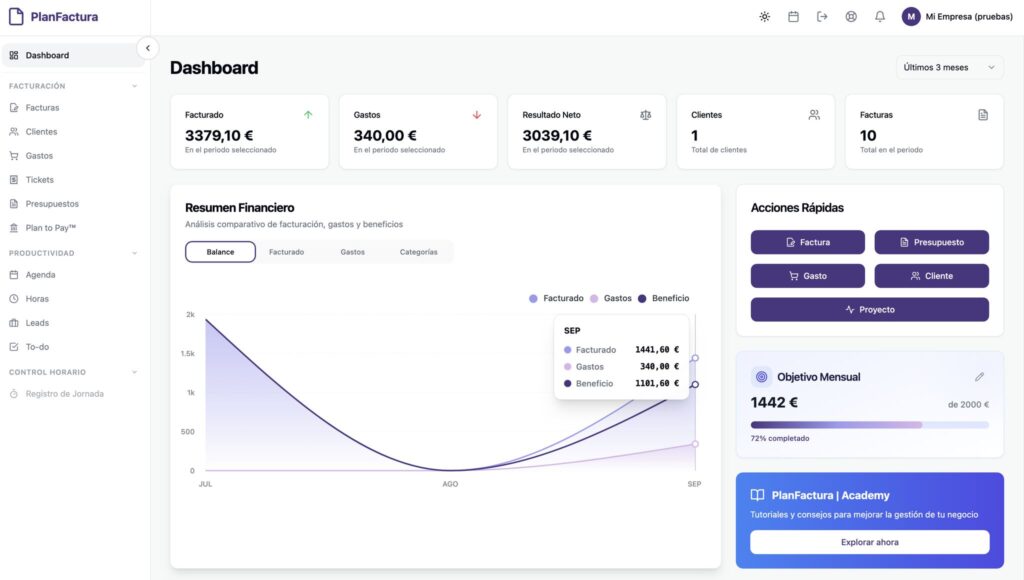Click the Facturas document icon in card

click(x=982, y=115)
